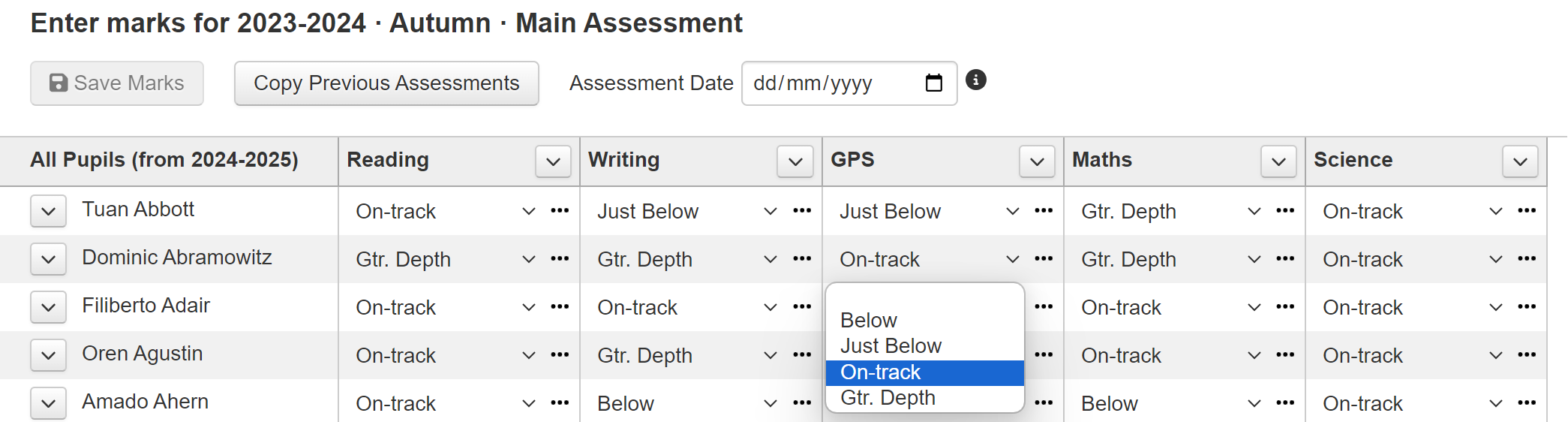Click Copy Previous Assessments button

click(386, 83)
